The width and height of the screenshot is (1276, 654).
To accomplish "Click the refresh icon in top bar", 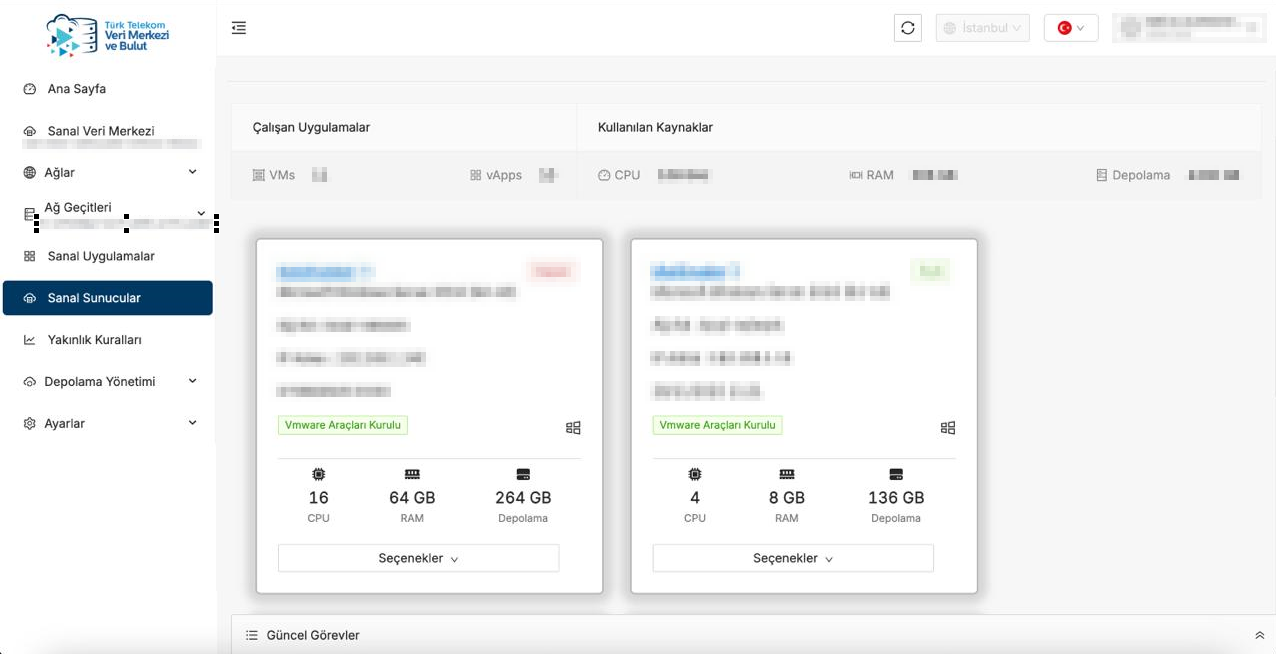I will (x=907, y=28).
